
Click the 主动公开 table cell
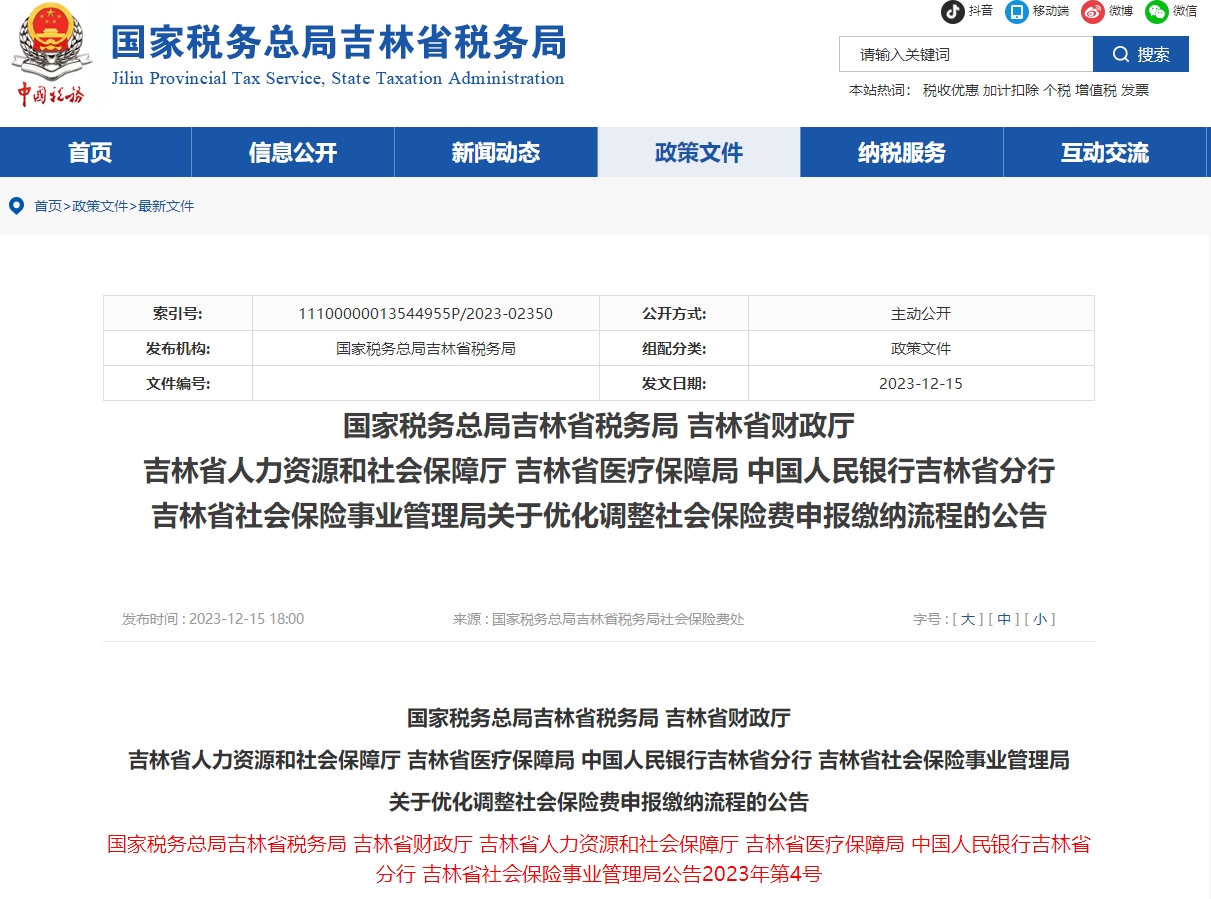(921, 313)
